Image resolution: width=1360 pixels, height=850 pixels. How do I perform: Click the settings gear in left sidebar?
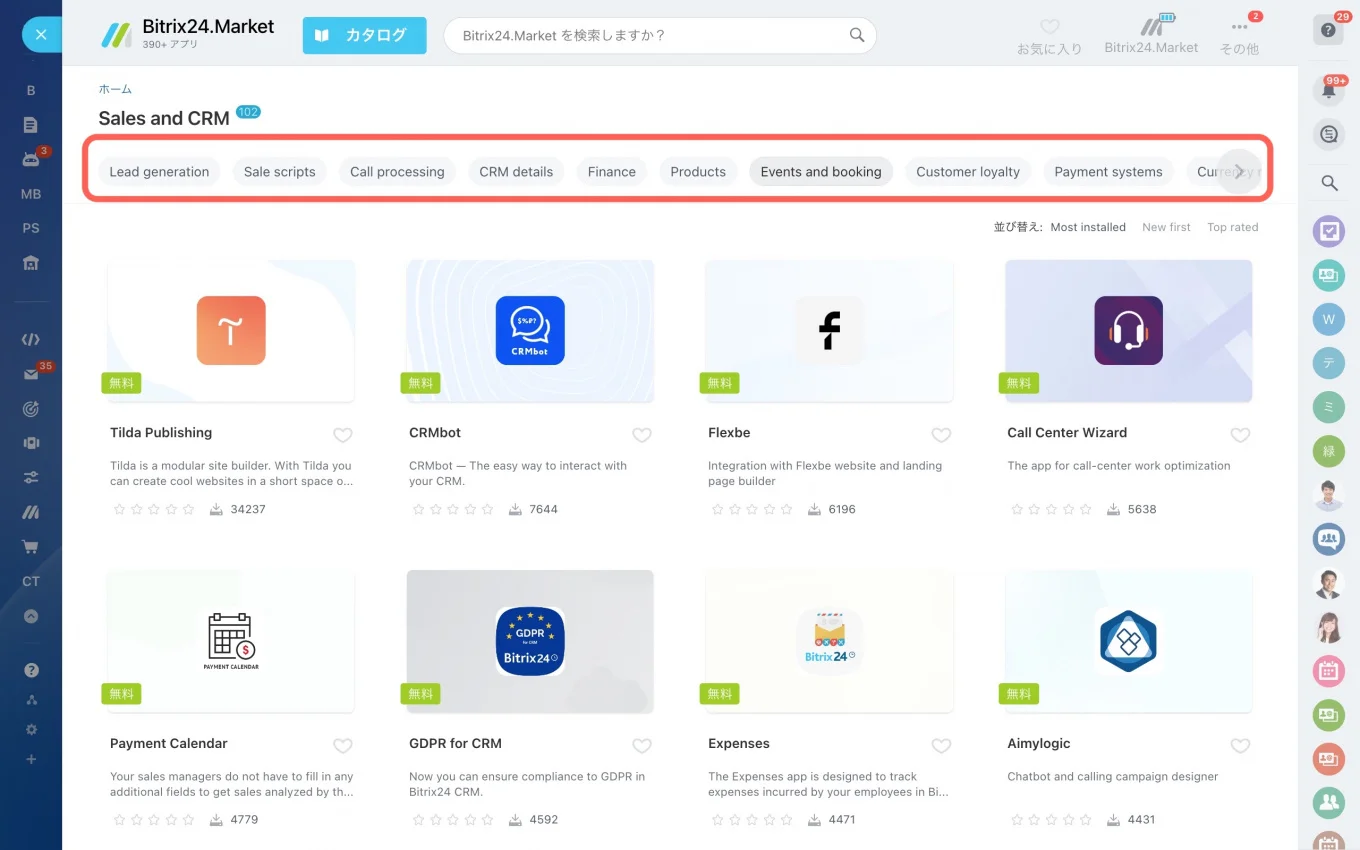coord(31,730)
